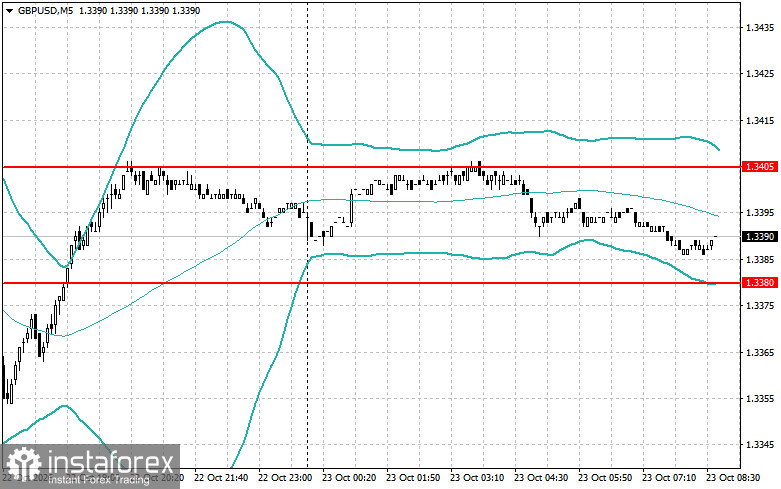Click the 22 Oct 21:40 time label

point(221,478)
